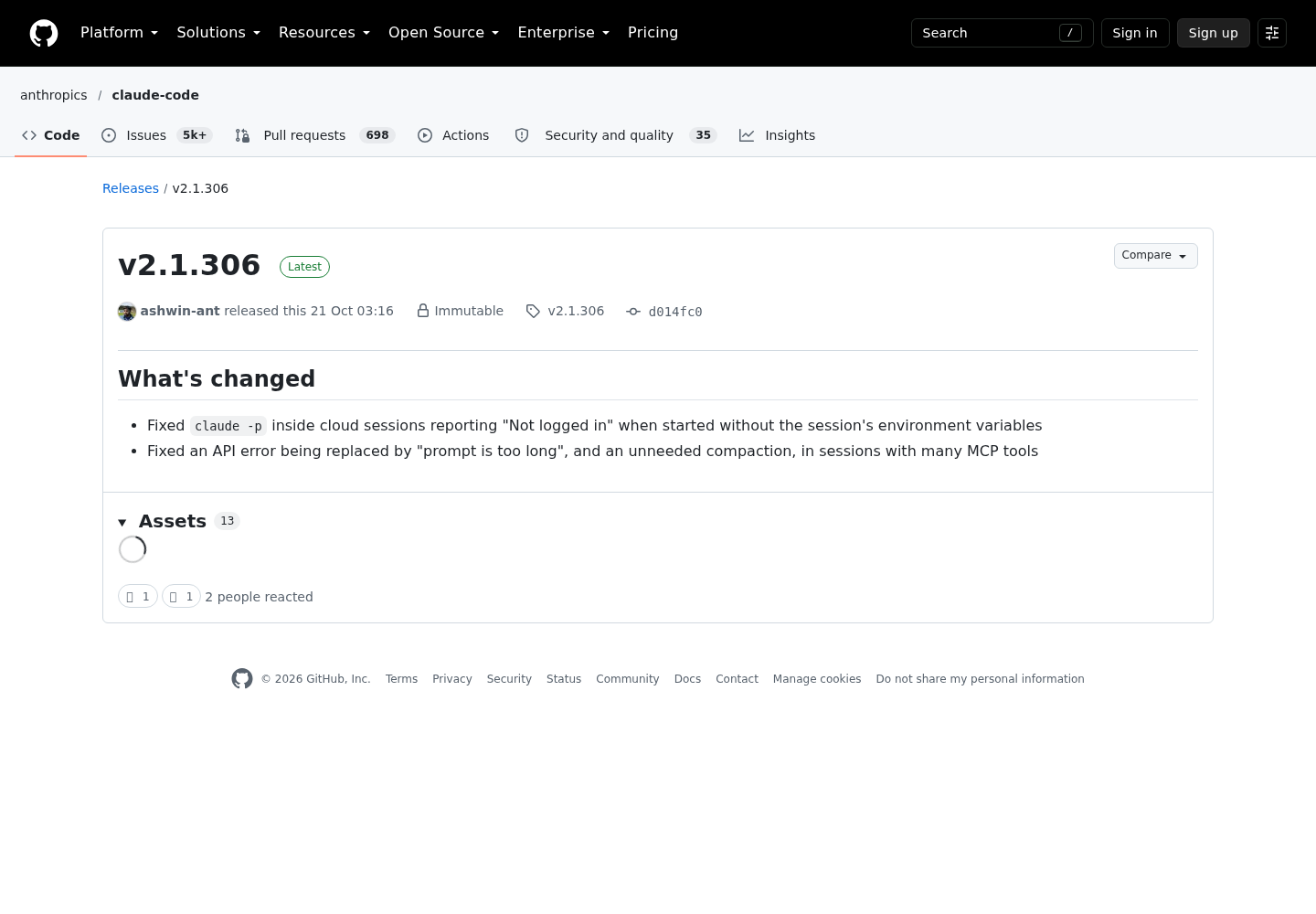Click the Sign in button
Viewport: 1316px width, 914px height.
coord(1135,33)
